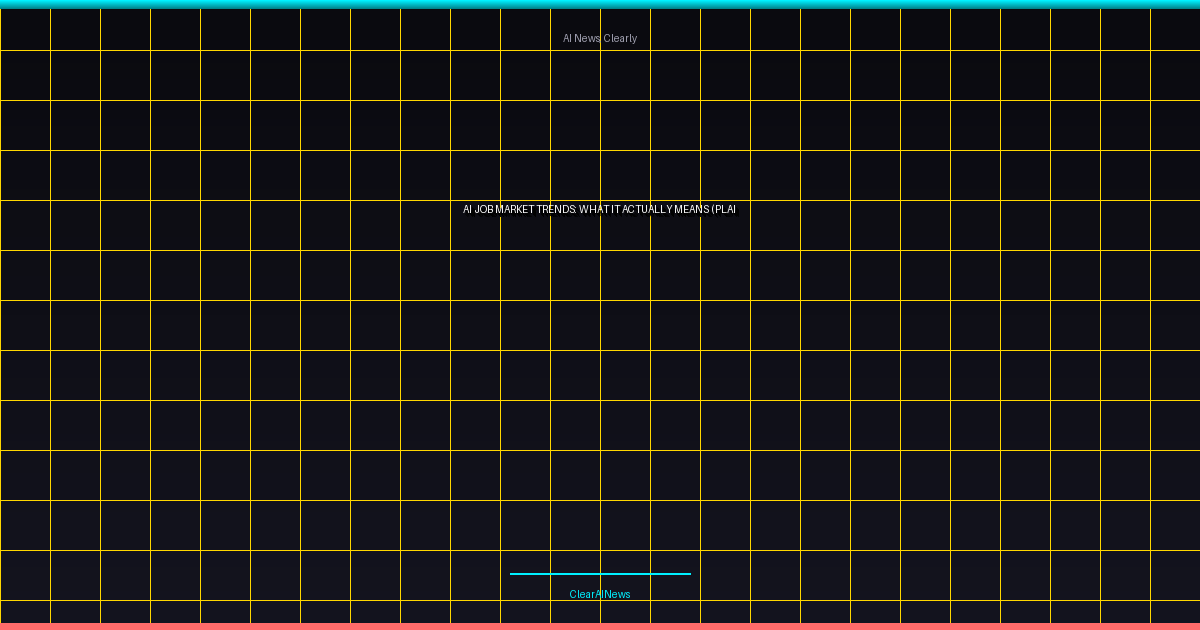Click the grid cell directly below the '(PLAI' text
This screenshot has height=630, width=1200.
point(725,275)
